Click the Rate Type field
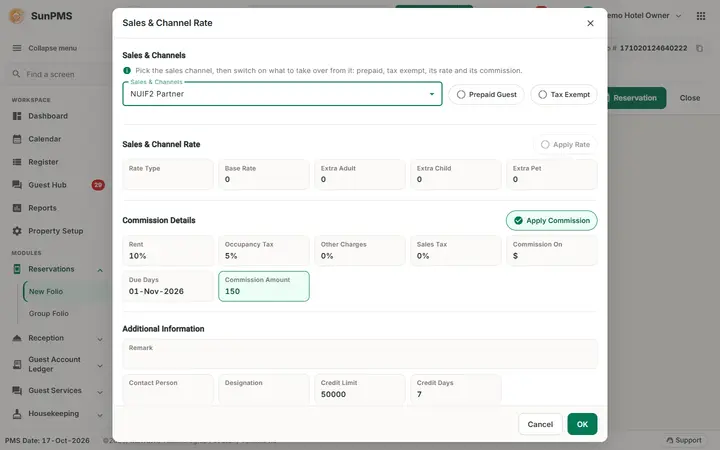This screenshot has height=450, width=720. pos(168,174)
